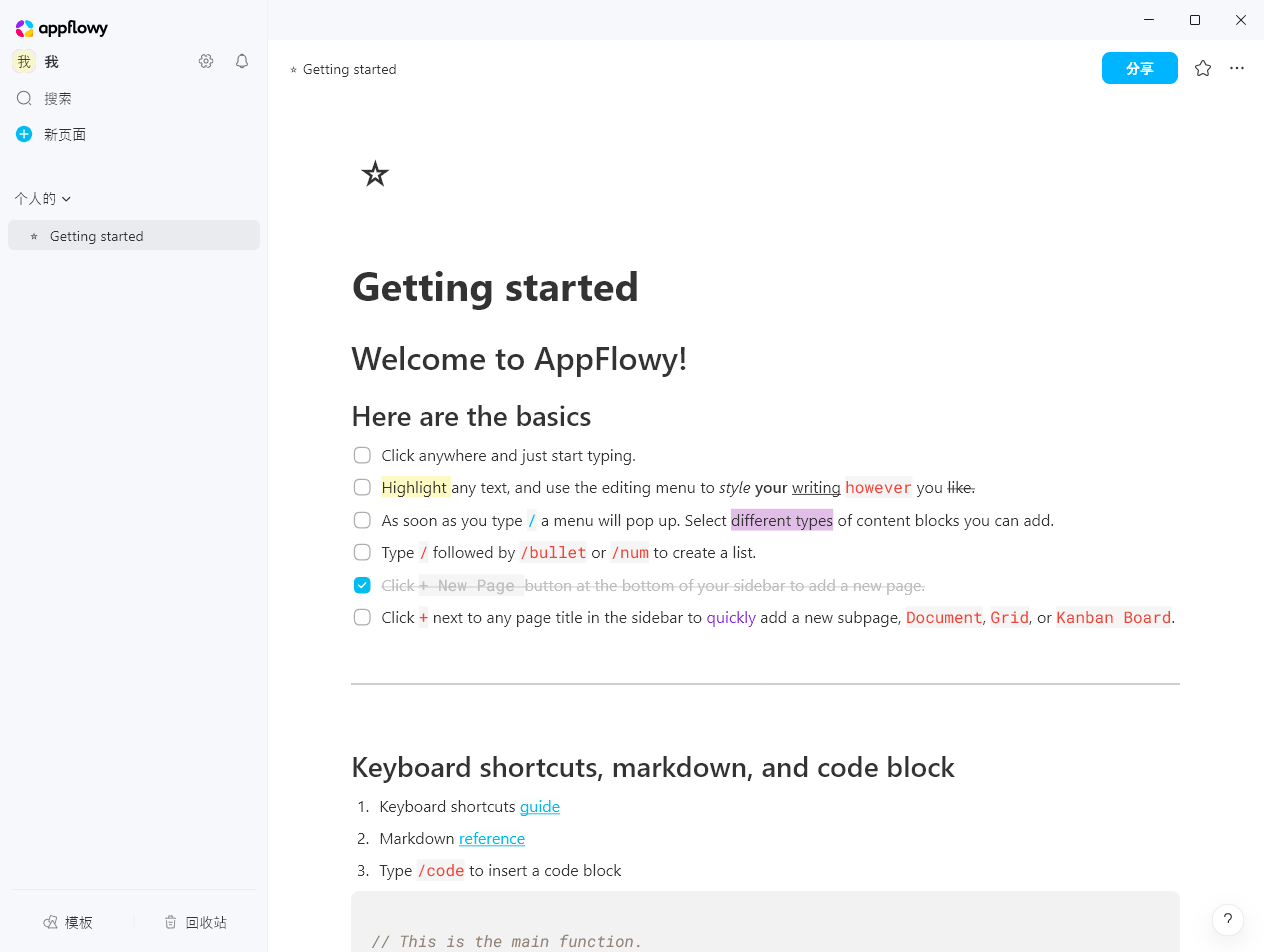Open the templates button at bottom
This screenshot has width=1264, height=952.
tap(68, 922)
